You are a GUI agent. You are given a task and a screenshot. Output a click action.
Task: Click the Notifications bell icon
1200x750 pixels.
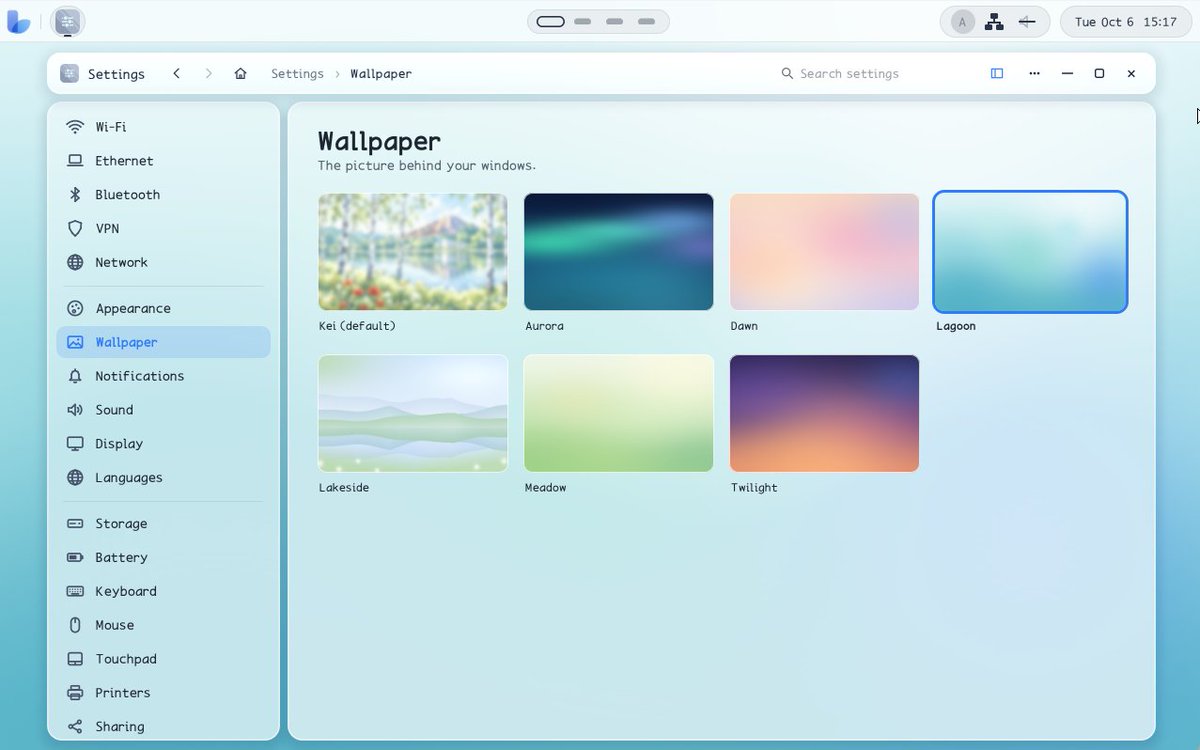75,376
